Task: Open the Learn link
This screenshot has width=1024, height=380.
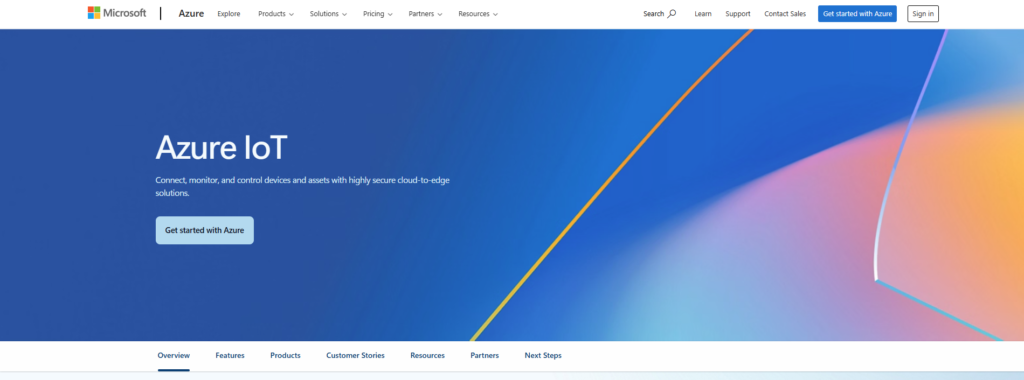Action: click(x=703, y=14)
